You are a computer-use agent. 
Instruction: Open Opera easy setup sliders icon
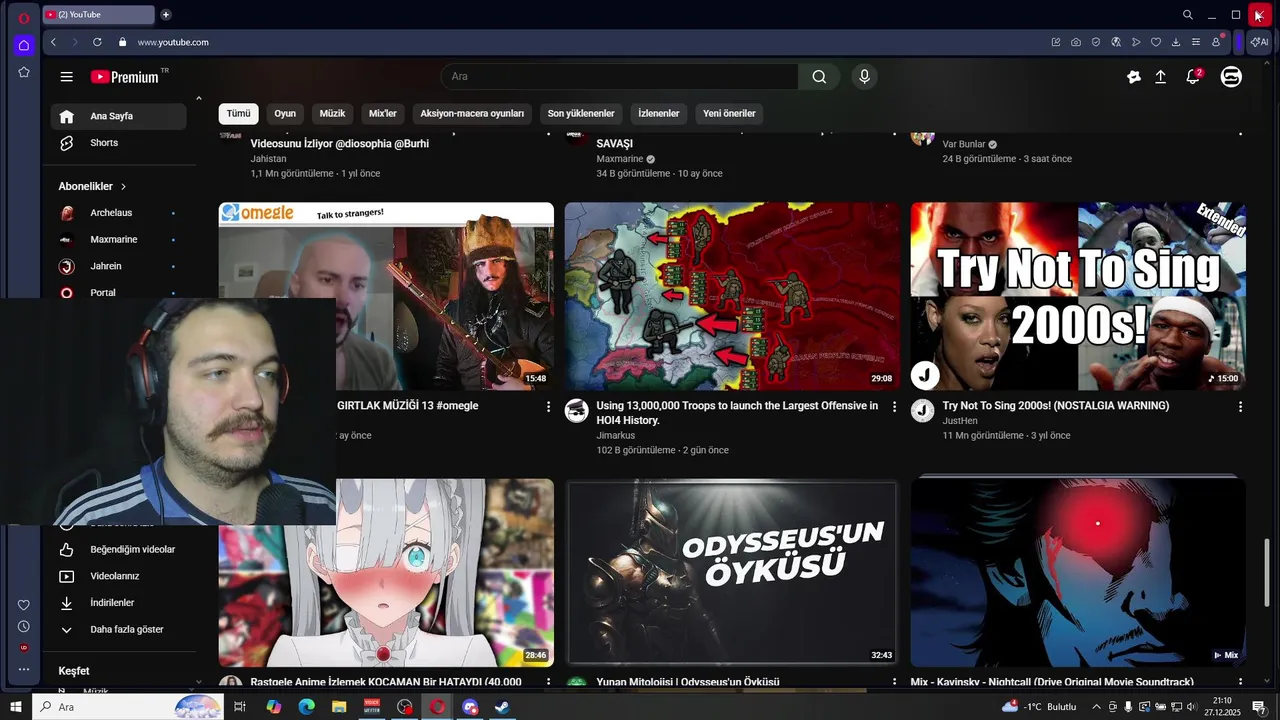click(x=1196, y=42)
